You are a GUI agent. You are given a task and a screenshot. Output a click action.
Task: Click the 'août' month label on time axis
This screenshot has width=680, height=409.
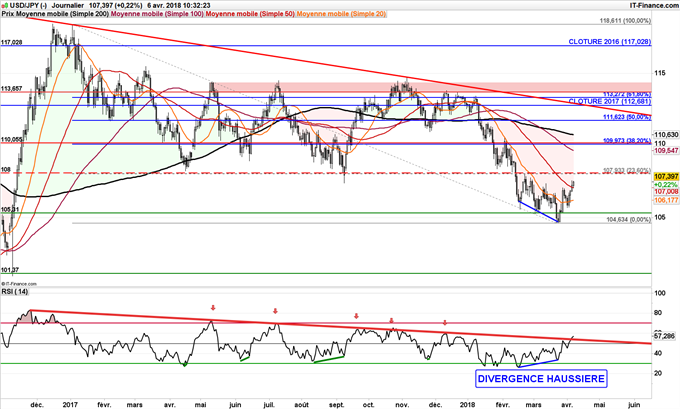tap(302, 405)
